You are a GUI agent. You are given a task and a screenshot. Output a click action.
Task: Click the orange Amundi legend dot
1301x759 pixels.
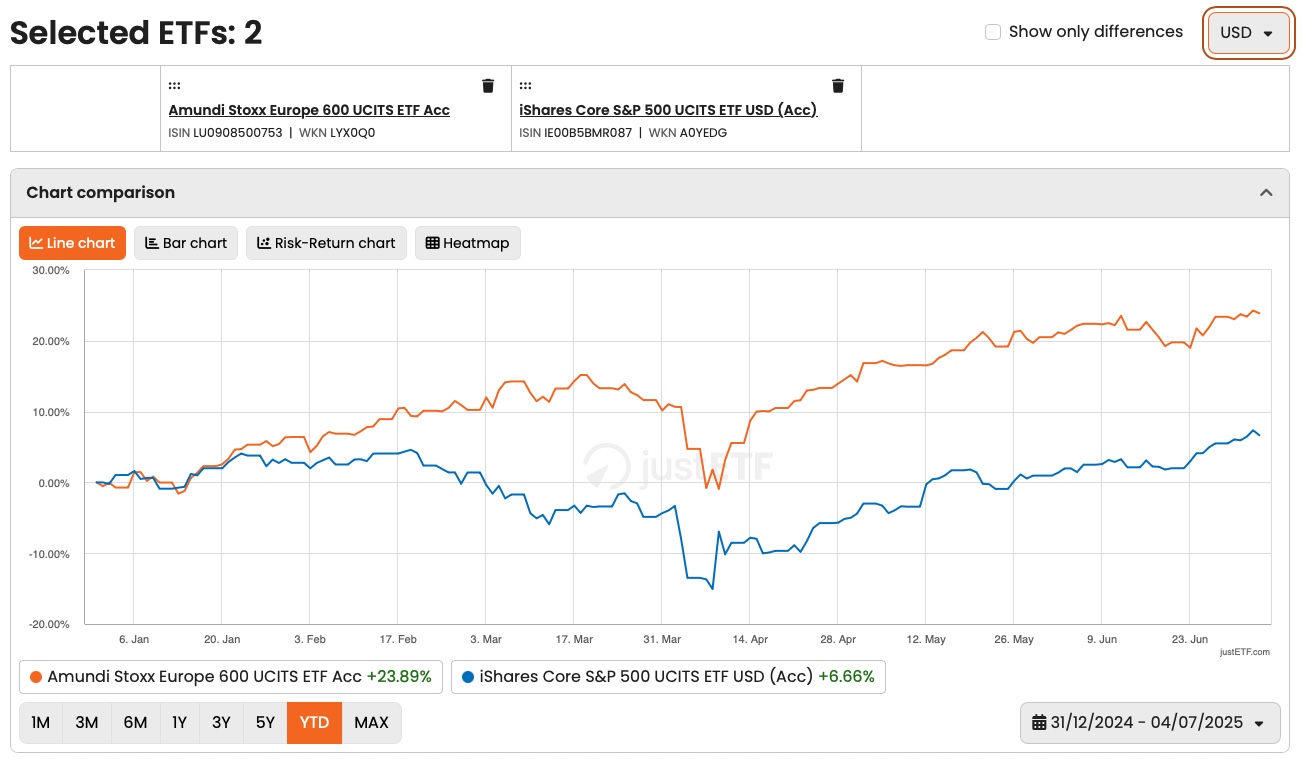[36, 677]
